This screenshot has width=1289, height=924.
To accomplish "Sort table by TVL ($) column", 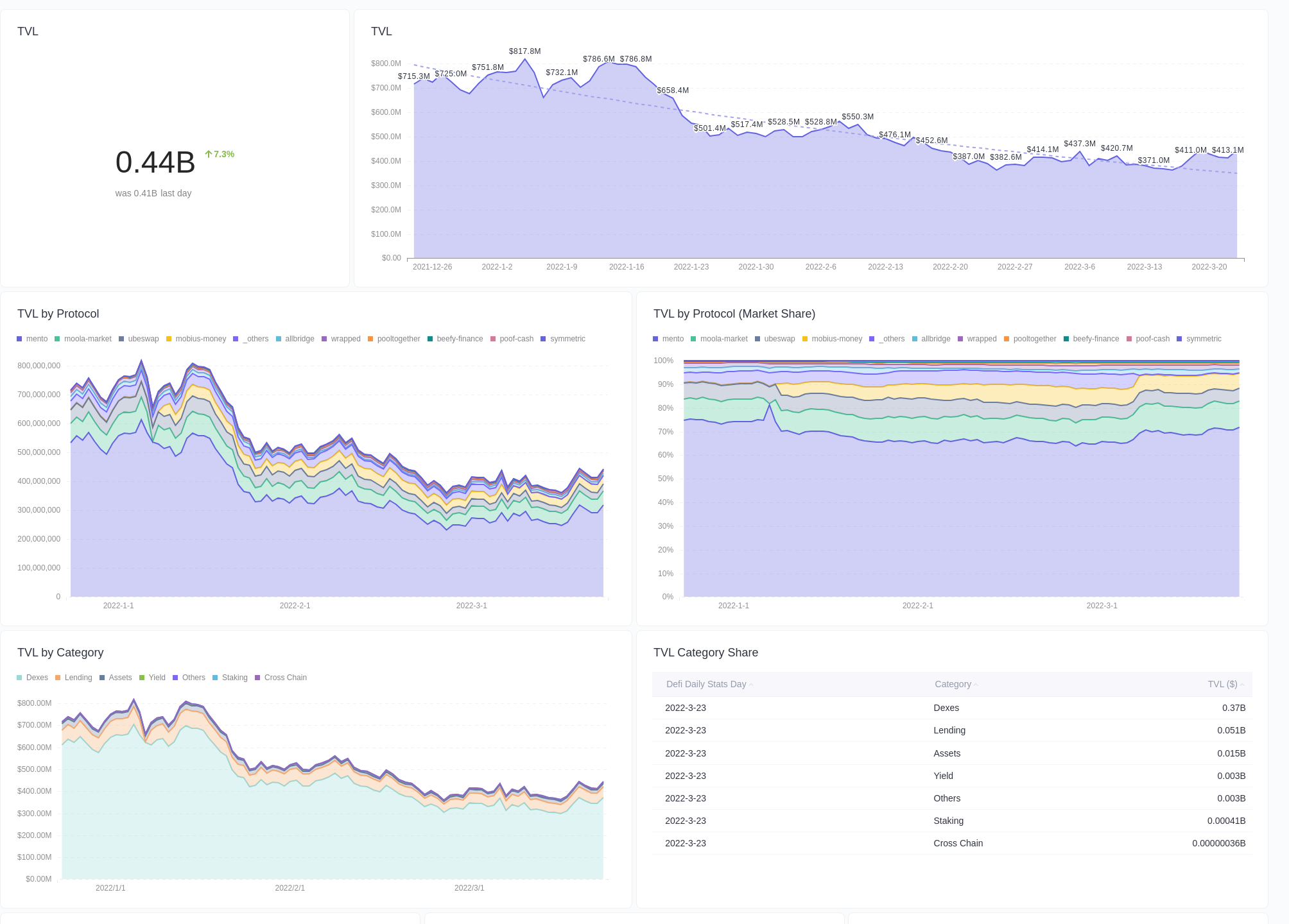I will tap(1225, 684).
